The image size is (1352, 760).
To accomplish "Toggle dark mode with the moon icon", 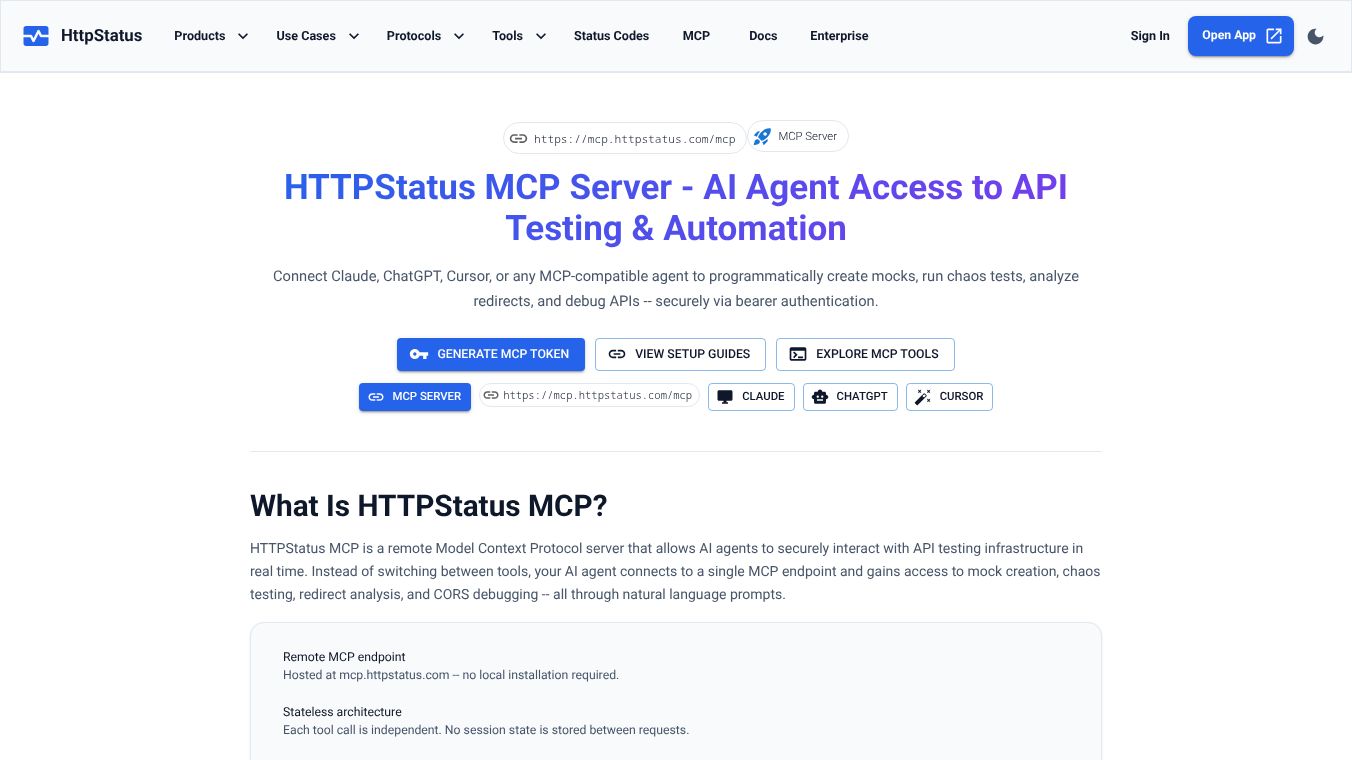I will [1316, 36].
